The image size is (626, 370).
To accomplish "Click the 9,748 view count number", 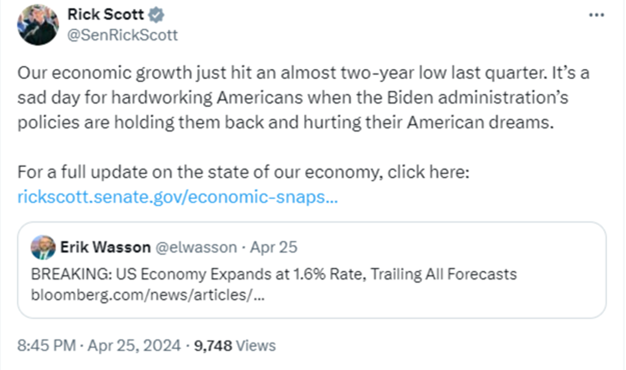I will click(x=213, y=346).
